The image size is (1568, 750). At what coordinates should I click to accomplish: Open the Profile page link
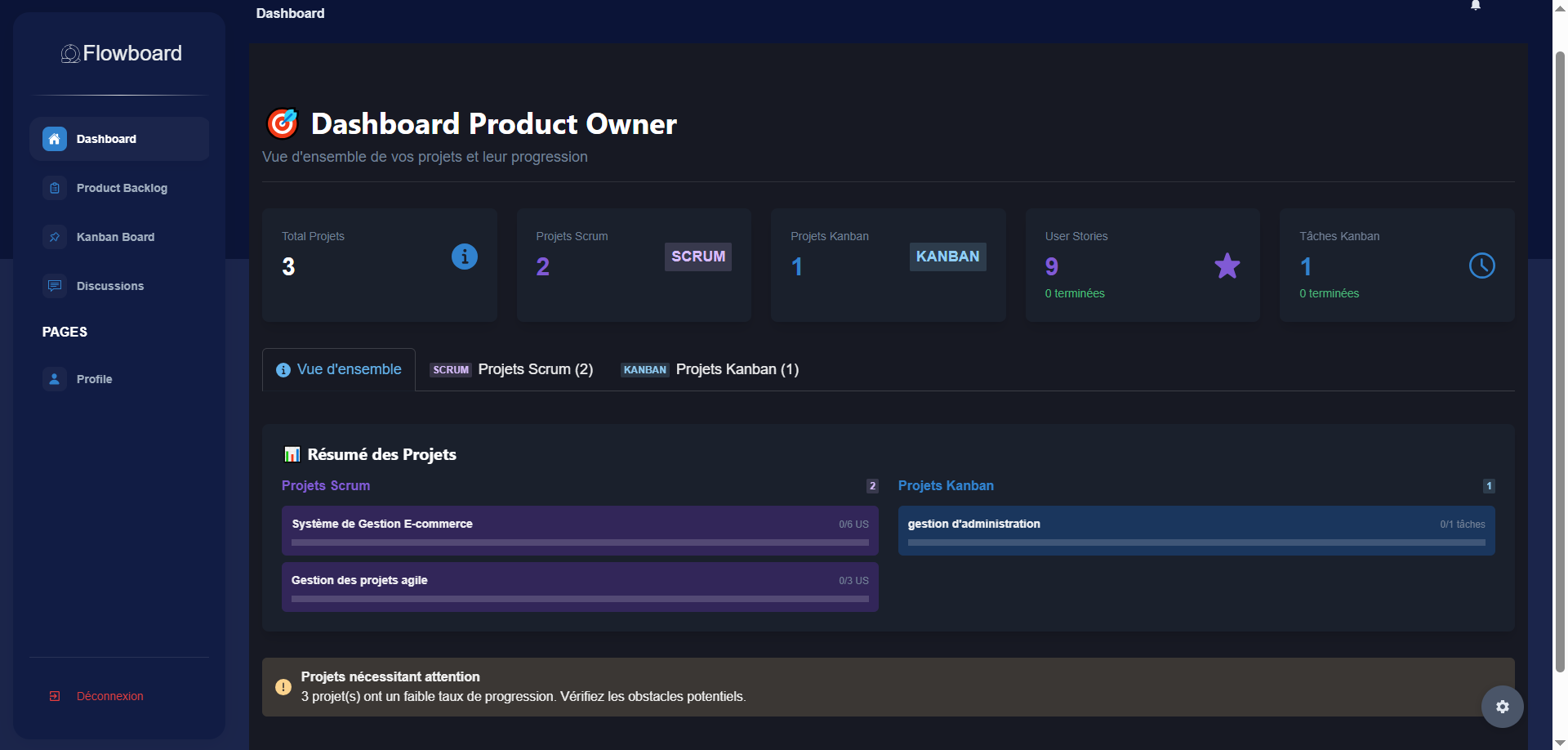(119, 379)
